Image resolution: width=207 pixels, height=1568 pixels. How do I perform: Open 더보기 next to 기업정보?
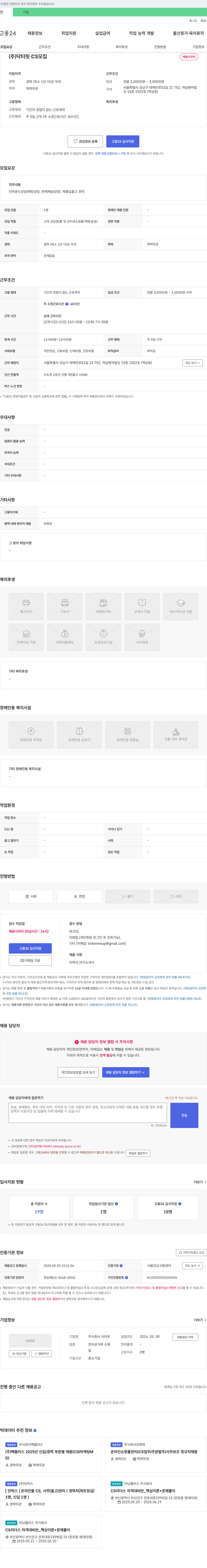[200, 1320]
